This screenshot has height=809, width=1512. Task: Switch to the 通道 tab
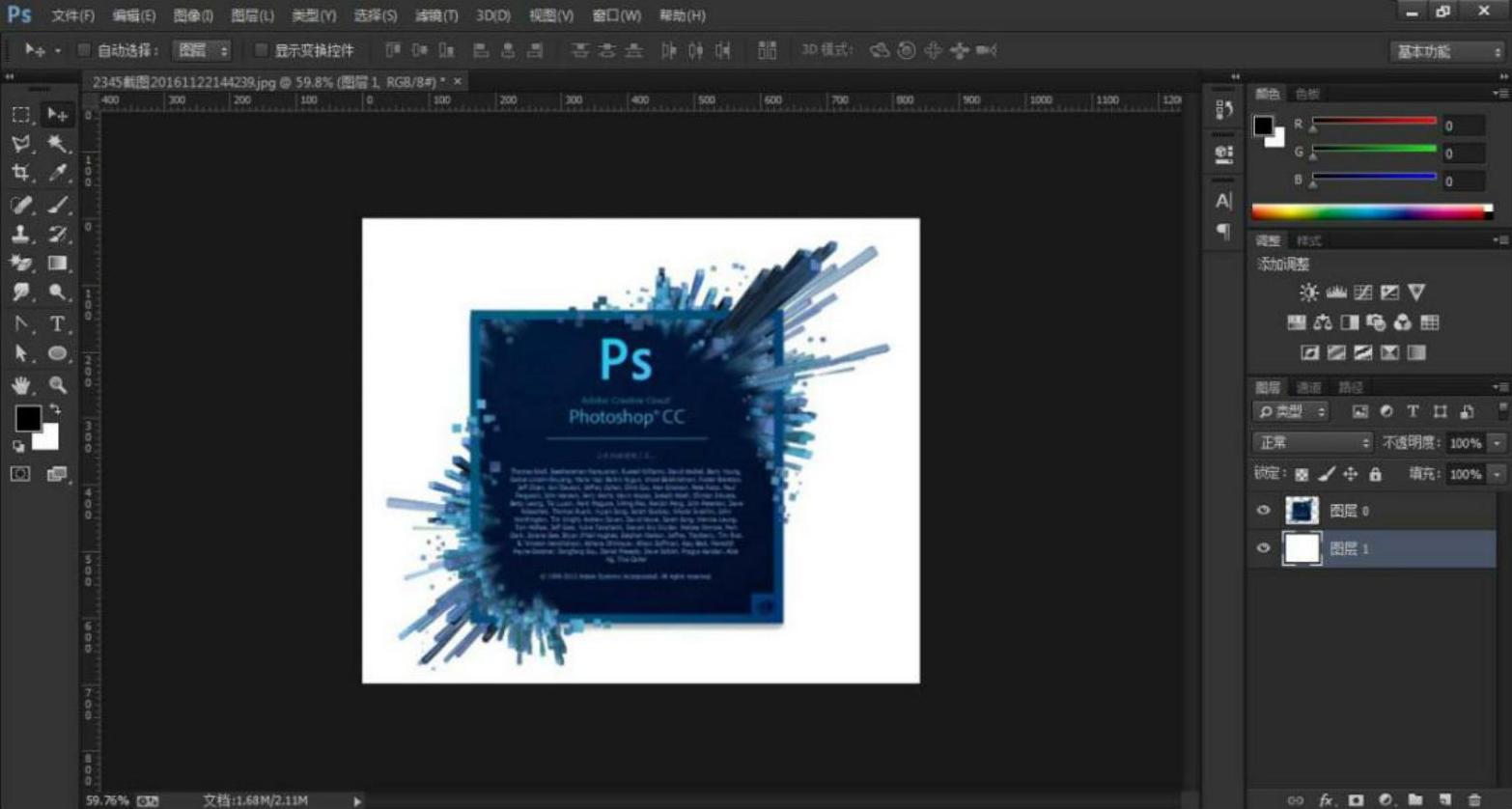coord(1309,387)
